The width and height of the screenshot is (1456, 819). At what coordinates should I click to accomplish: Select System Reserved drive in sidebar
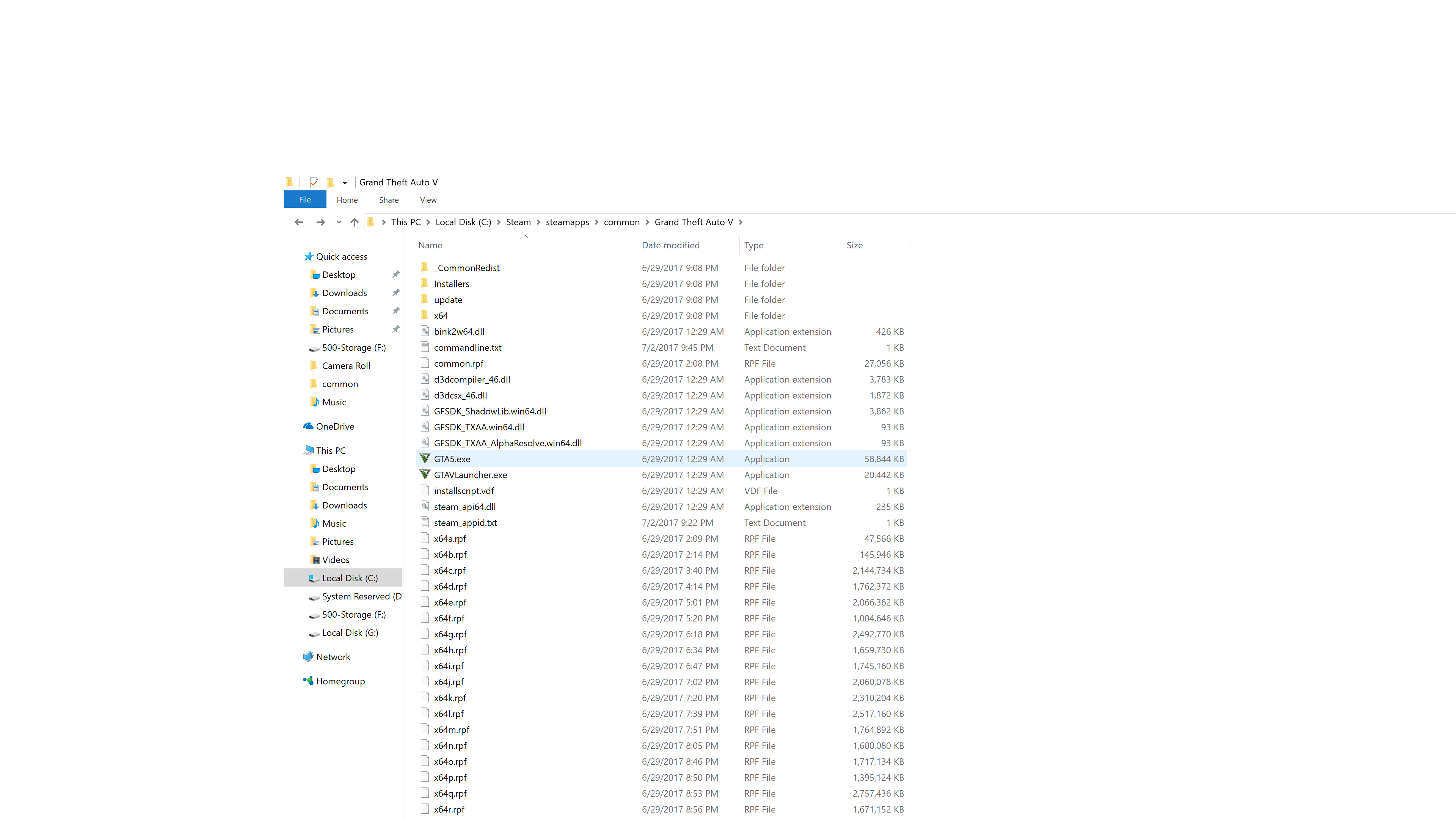(362, 596)
